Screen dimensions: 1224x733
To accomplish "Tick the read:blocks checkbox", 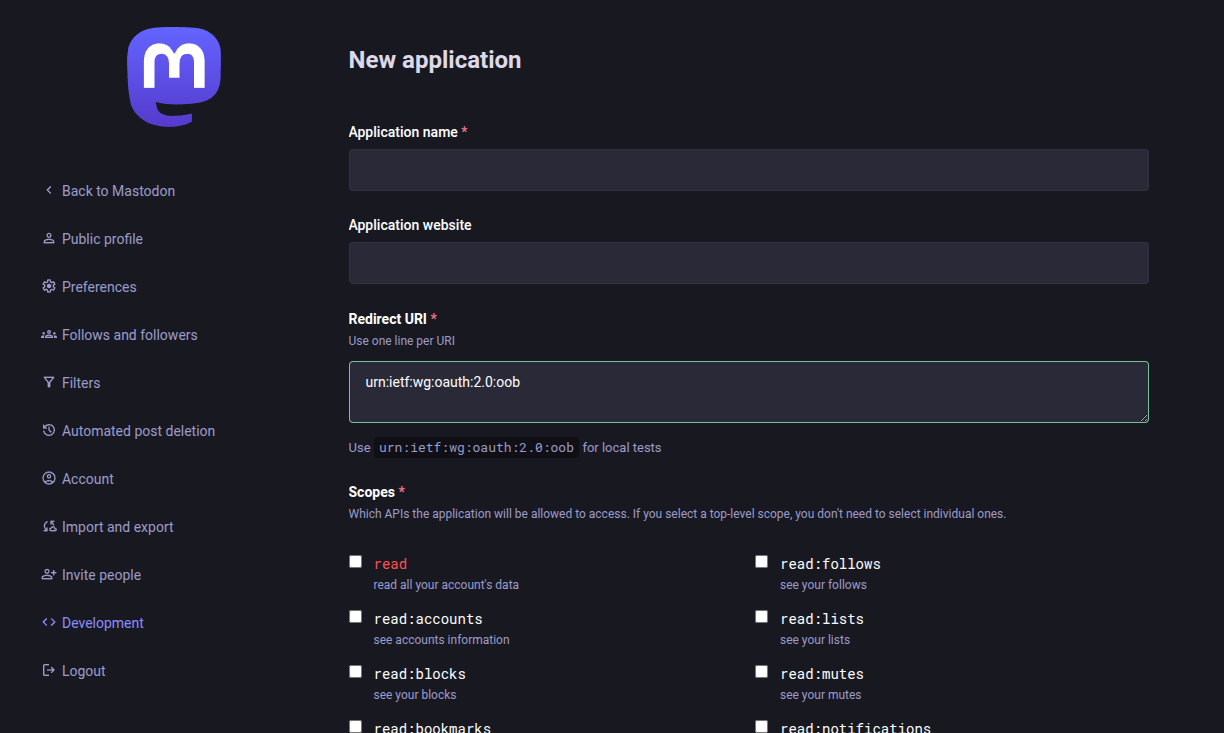I will [x=355, y=672].
